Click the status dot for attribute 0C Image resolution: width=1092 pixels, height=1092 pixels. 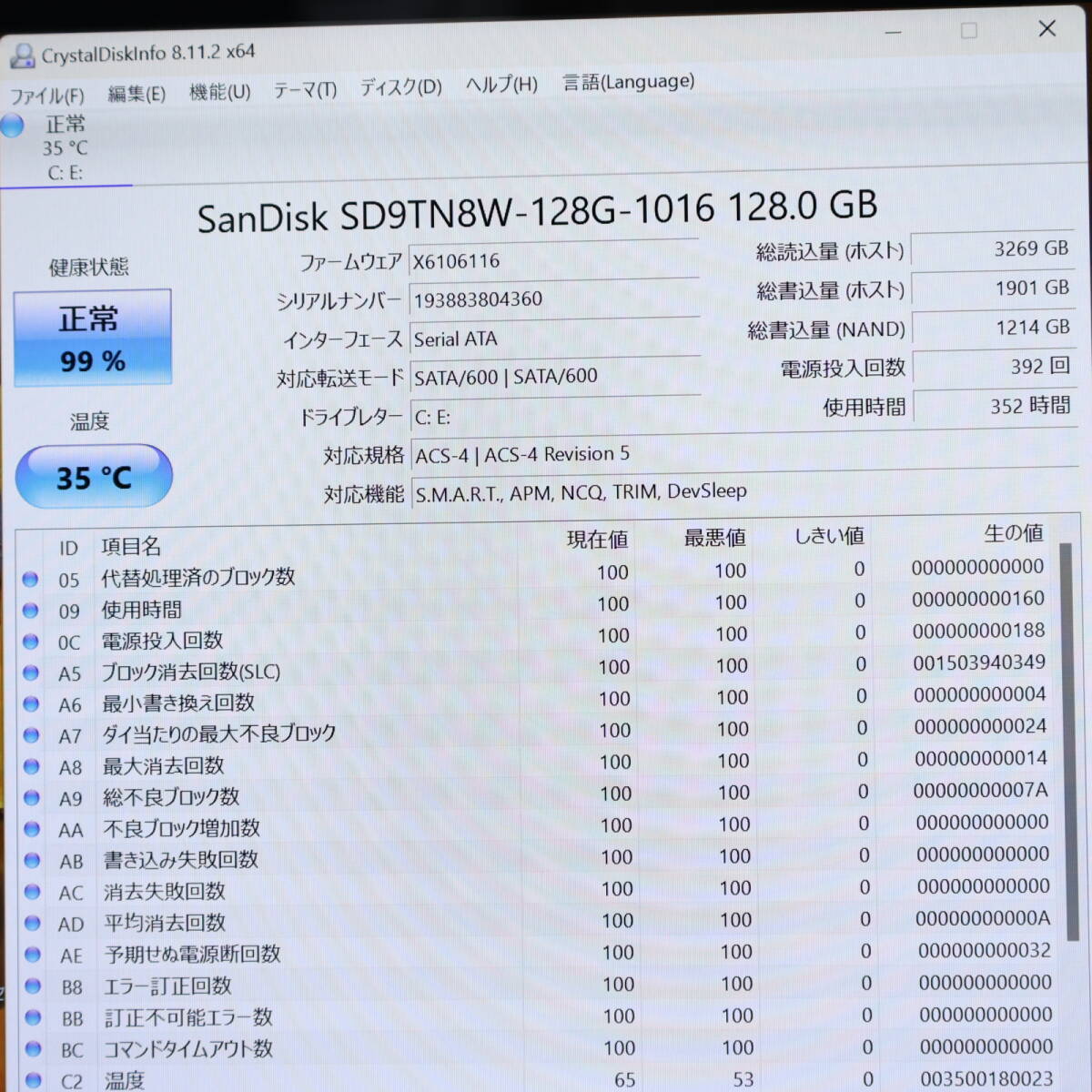tap(30, 642)
